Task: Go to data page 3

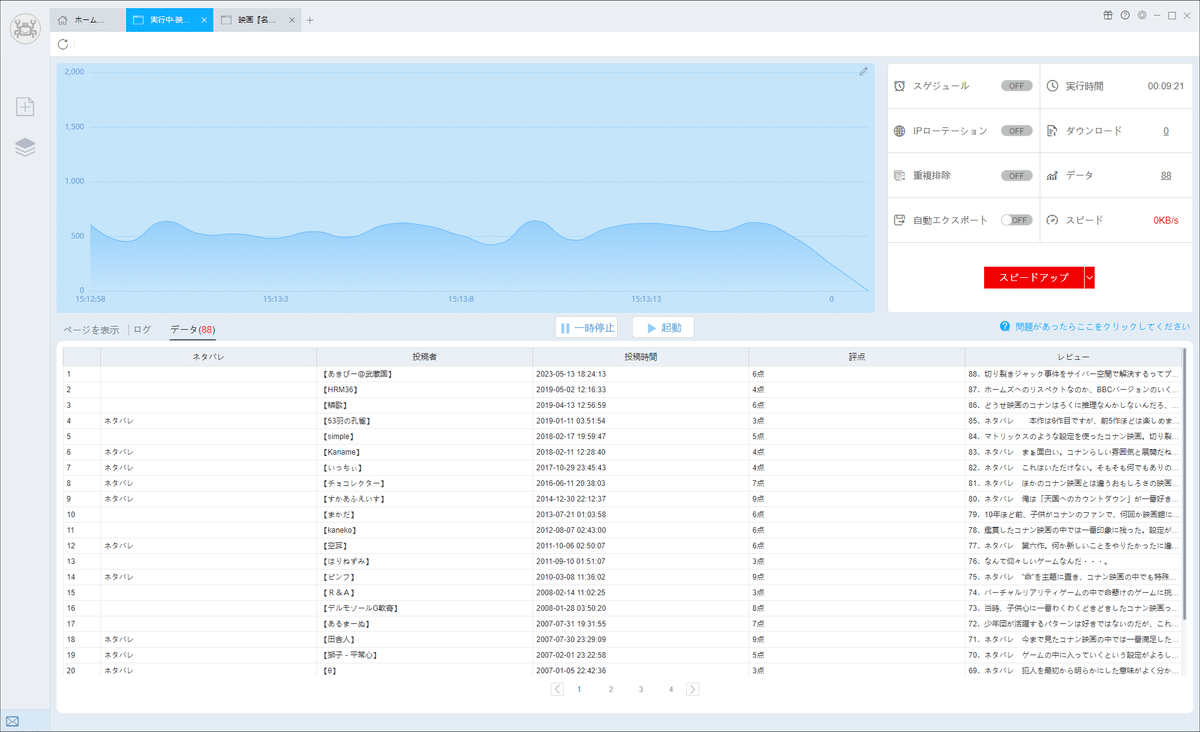Action: coord(641,689)
